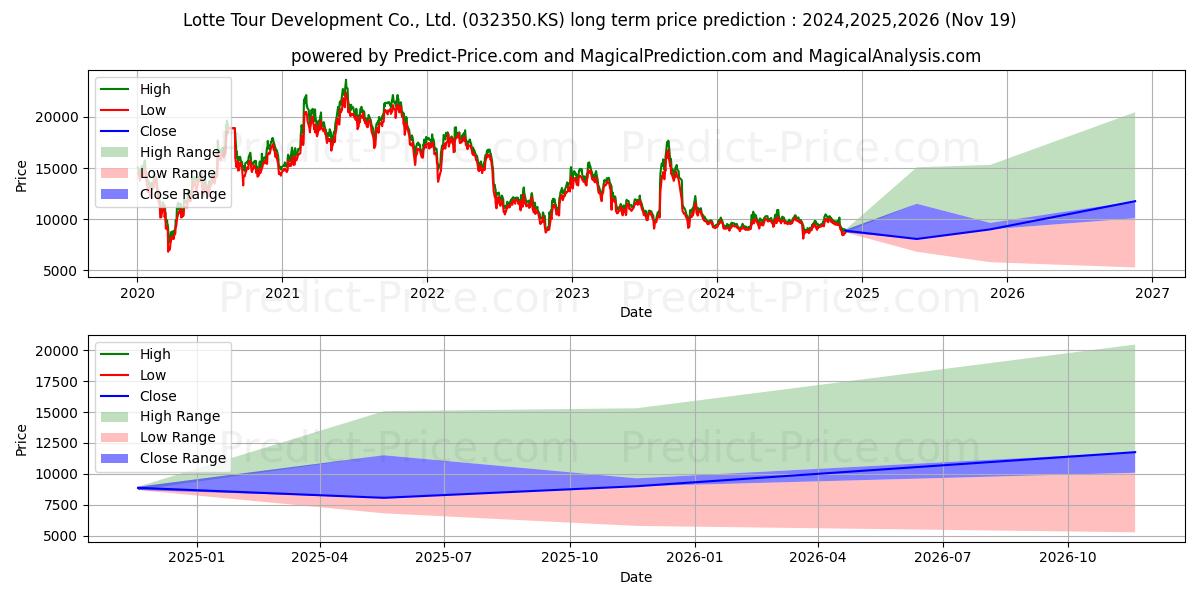Click the 'Price' y-axis label of lower chart

(22, 439)
